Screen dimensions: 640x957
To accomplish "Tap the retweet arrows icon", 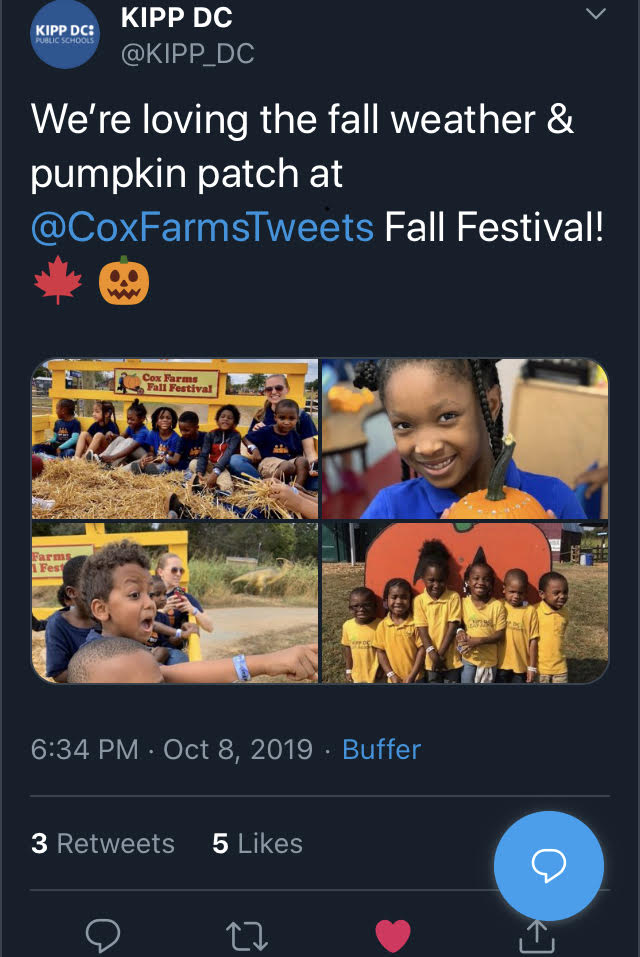I will [247, 936].
